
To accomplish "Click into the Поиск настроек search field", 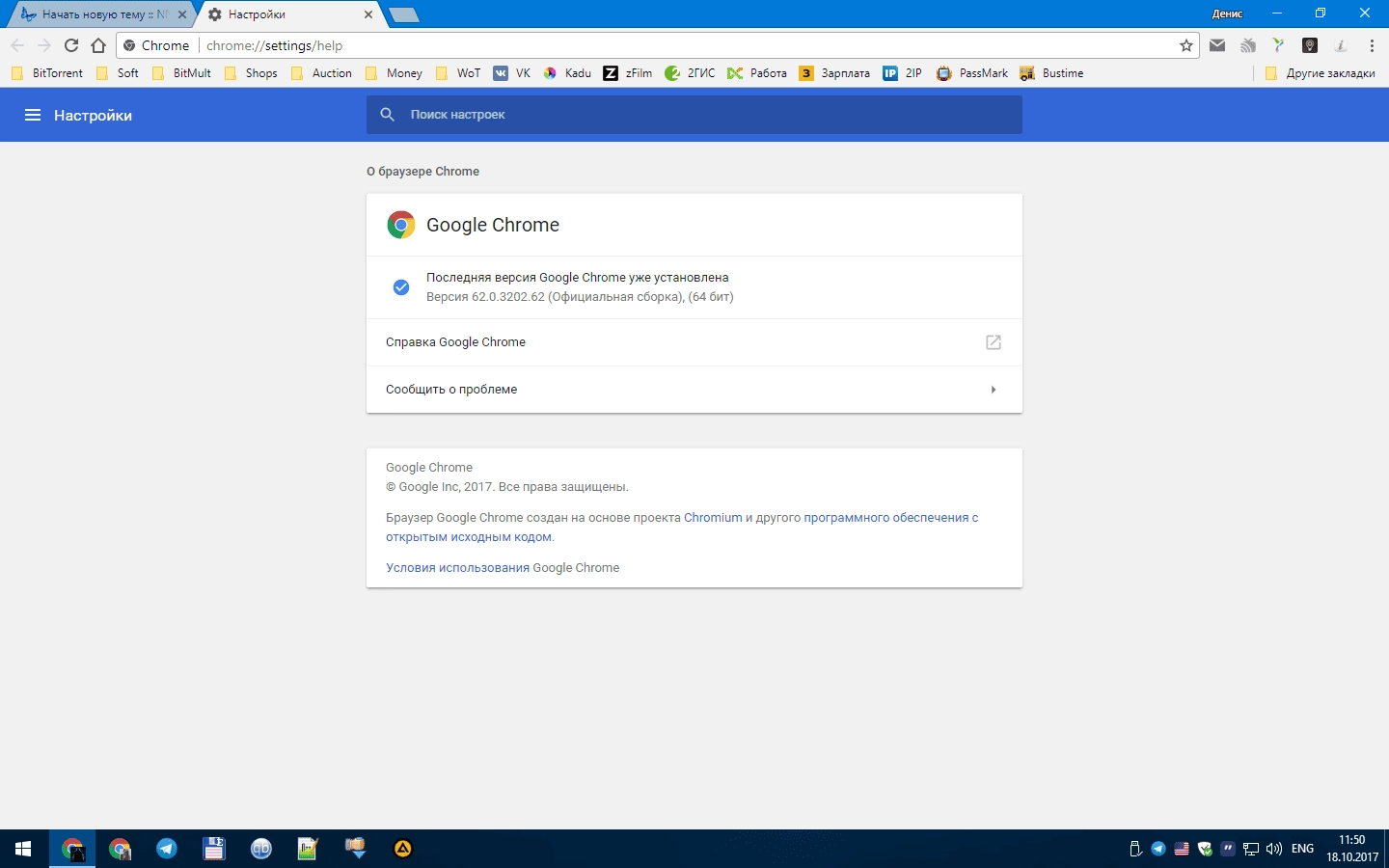I will (694, 115).
